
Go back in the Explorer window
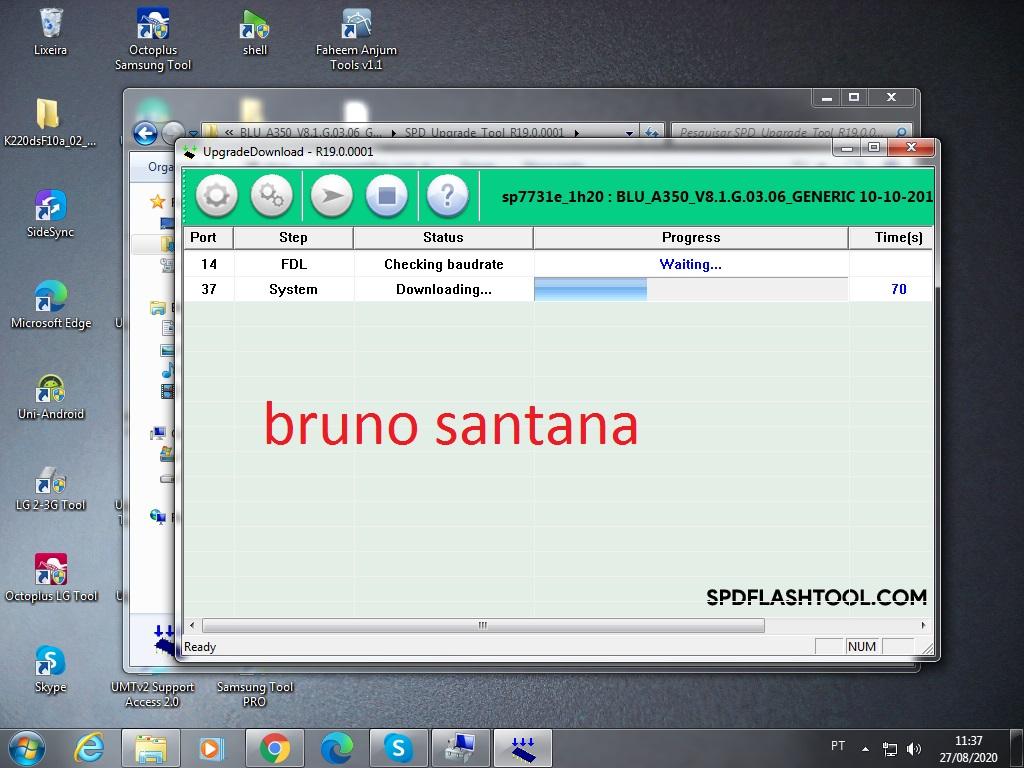point(146,134)
